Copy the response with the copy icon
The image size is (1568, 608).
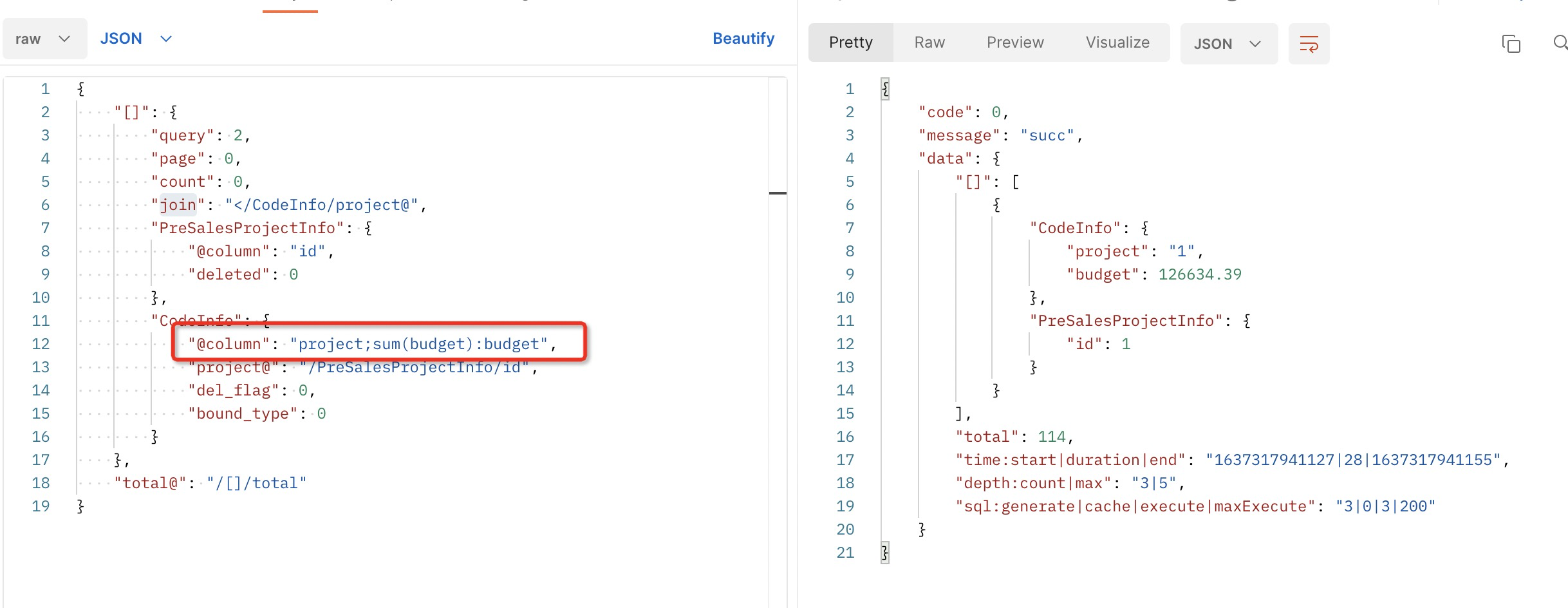pyautogui.click(x=1511, y=44)
